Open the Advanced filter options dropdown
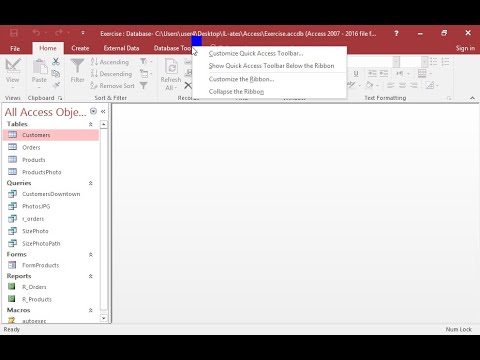 pos(146,73)
